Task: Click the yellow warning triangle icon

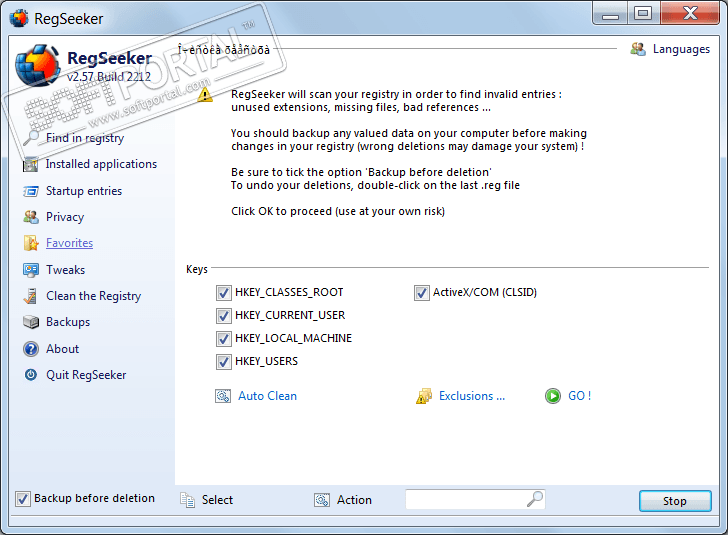Action: (x=205, y=95)
